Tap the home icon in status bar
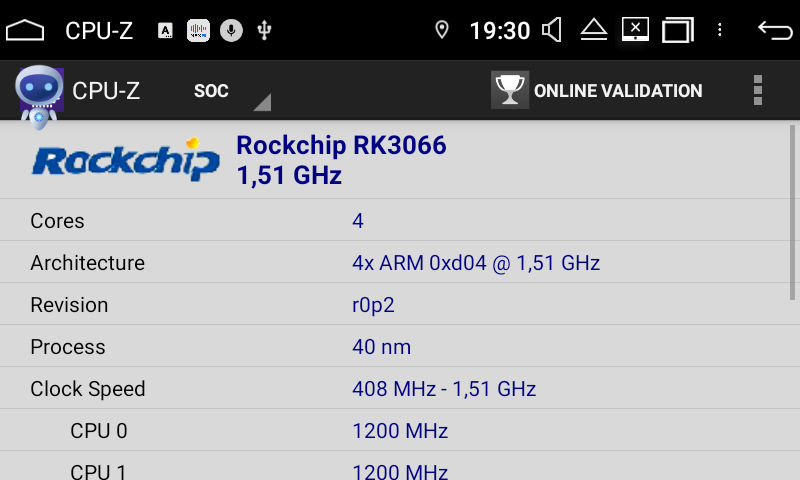800x480 pixels. tap(24, 30)
